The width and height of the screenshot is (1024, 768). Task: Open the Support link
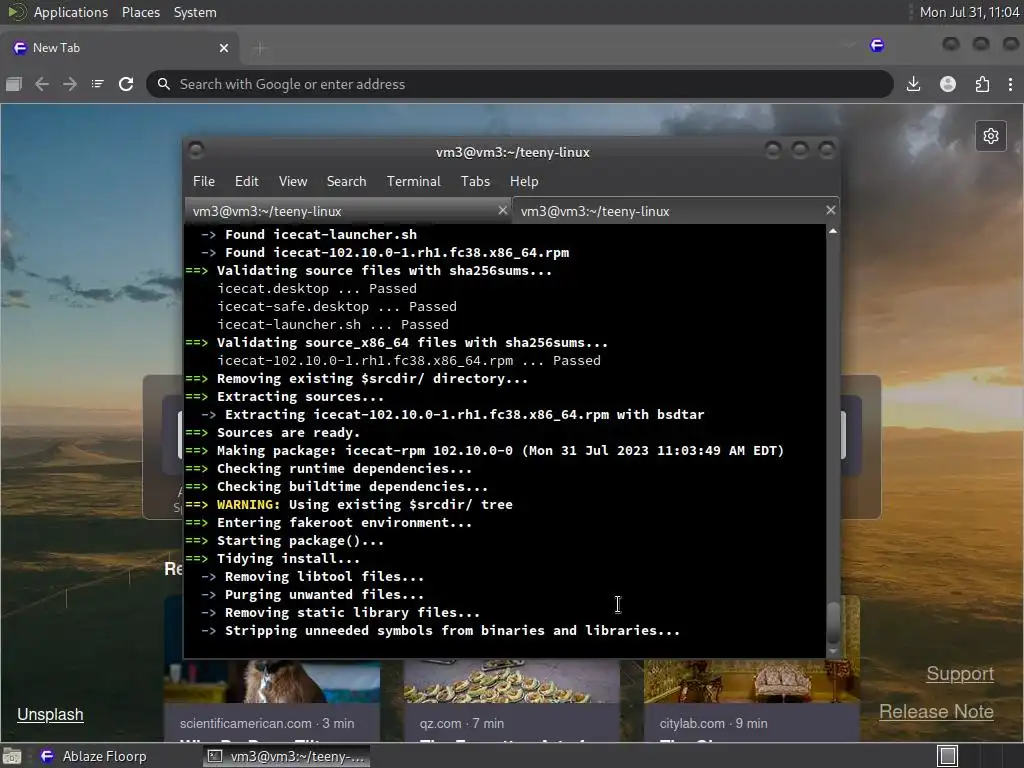960,673
